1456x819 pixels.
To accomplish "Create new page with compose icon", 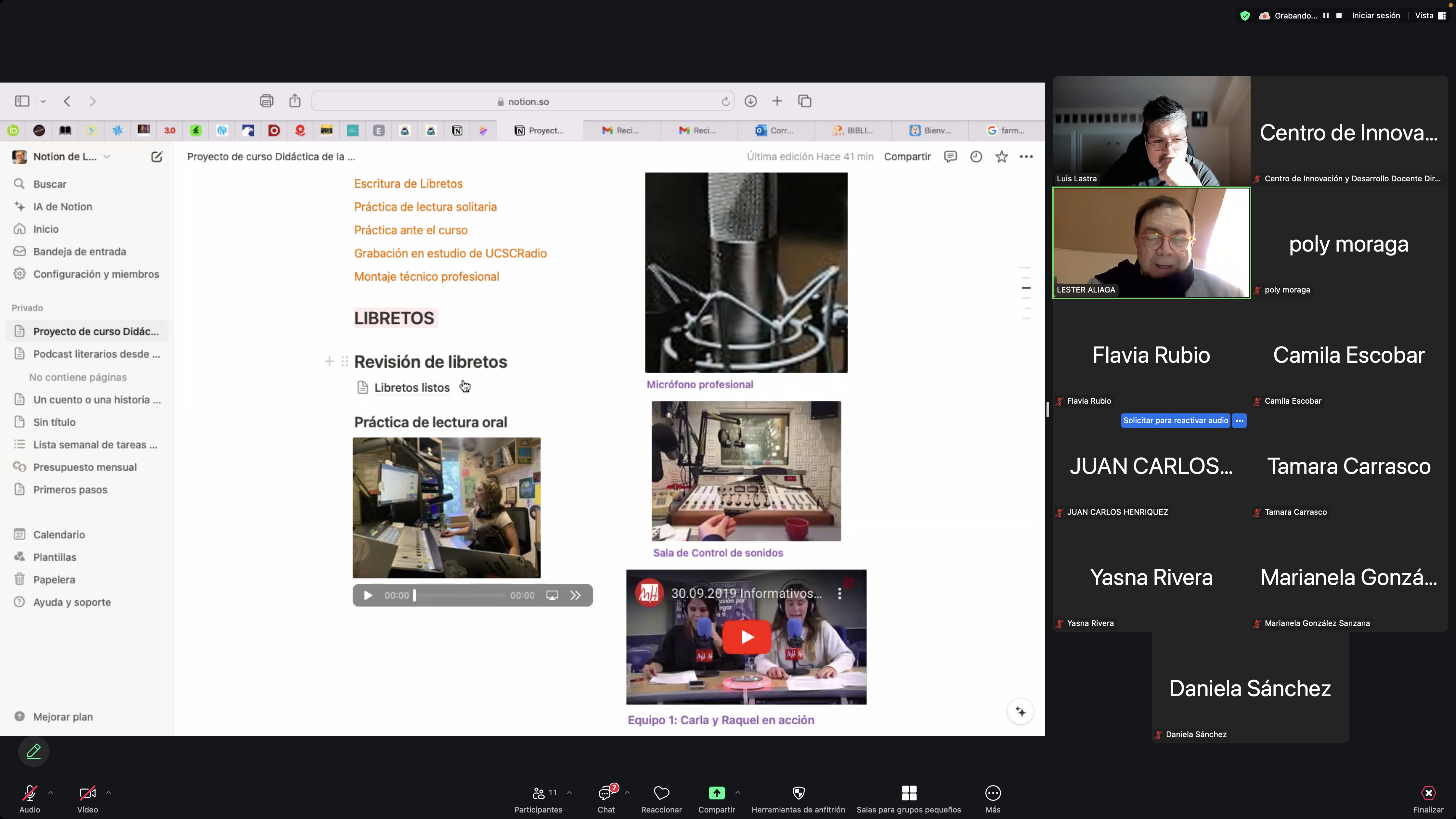I will tap(157, 157).
